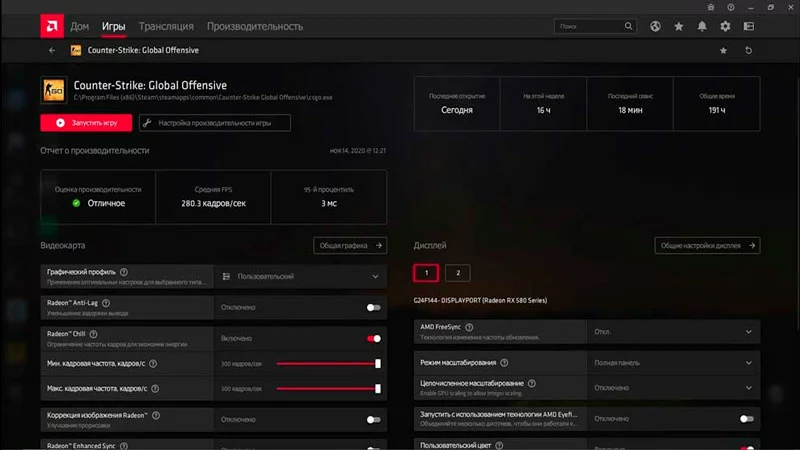
Task: Show help for Мин. кадровая частота
Action: [x=153, y=363]
